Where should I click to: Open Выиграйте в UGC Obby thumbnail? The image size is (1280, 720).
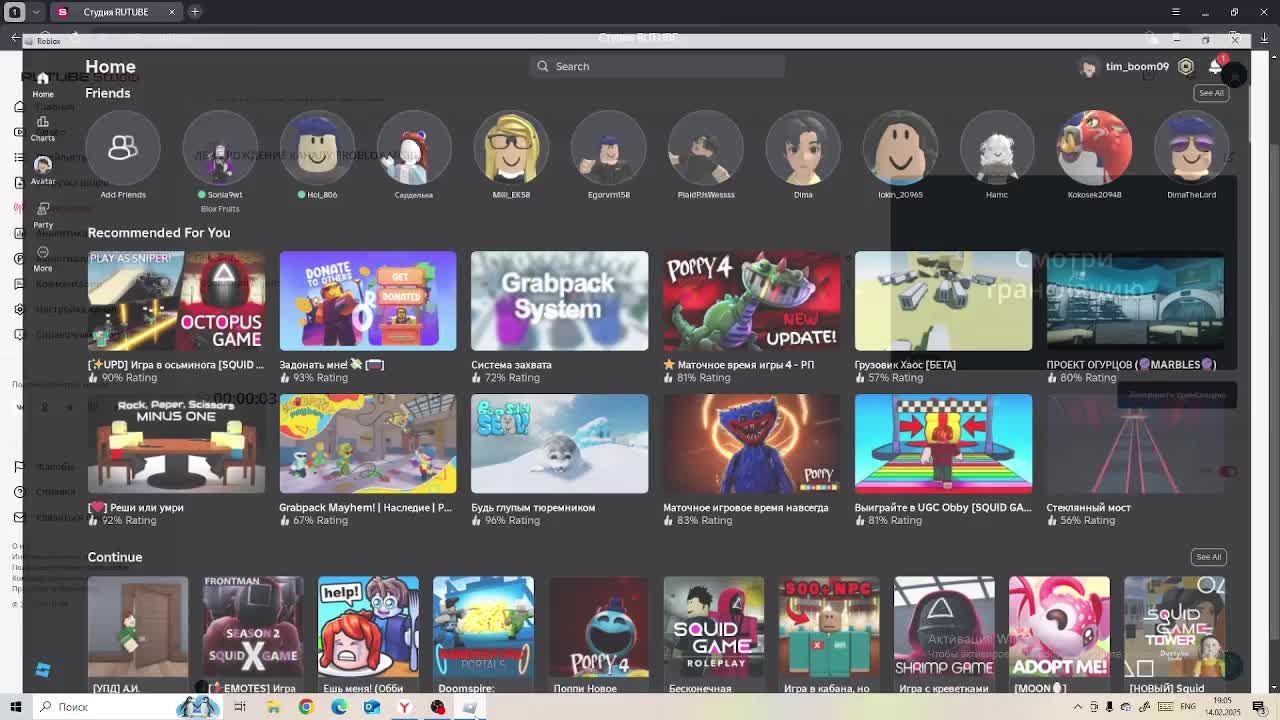(x=943, y=444)
